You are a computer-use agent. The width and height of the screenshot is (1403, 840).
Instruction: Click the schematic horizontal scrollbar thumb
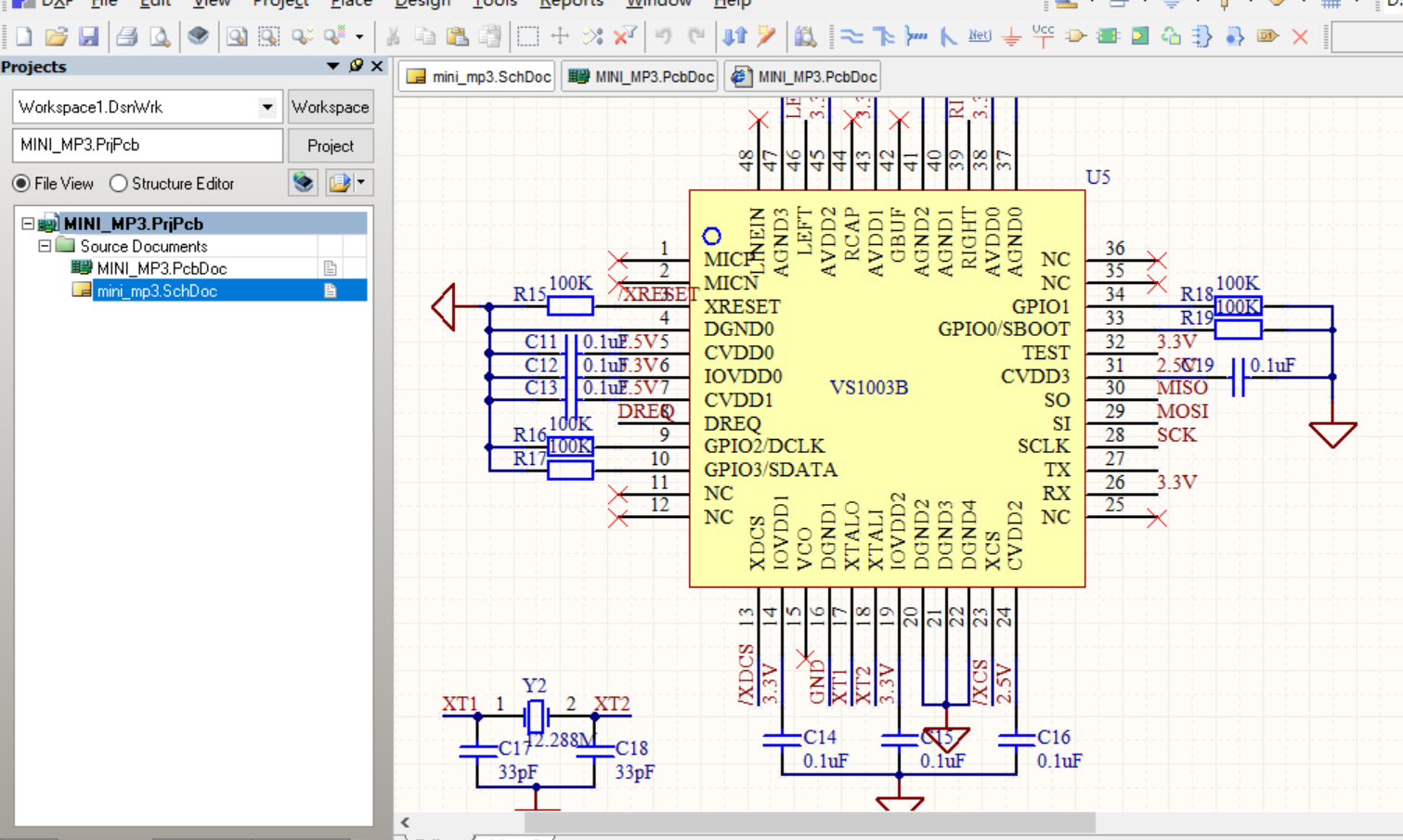810,822
